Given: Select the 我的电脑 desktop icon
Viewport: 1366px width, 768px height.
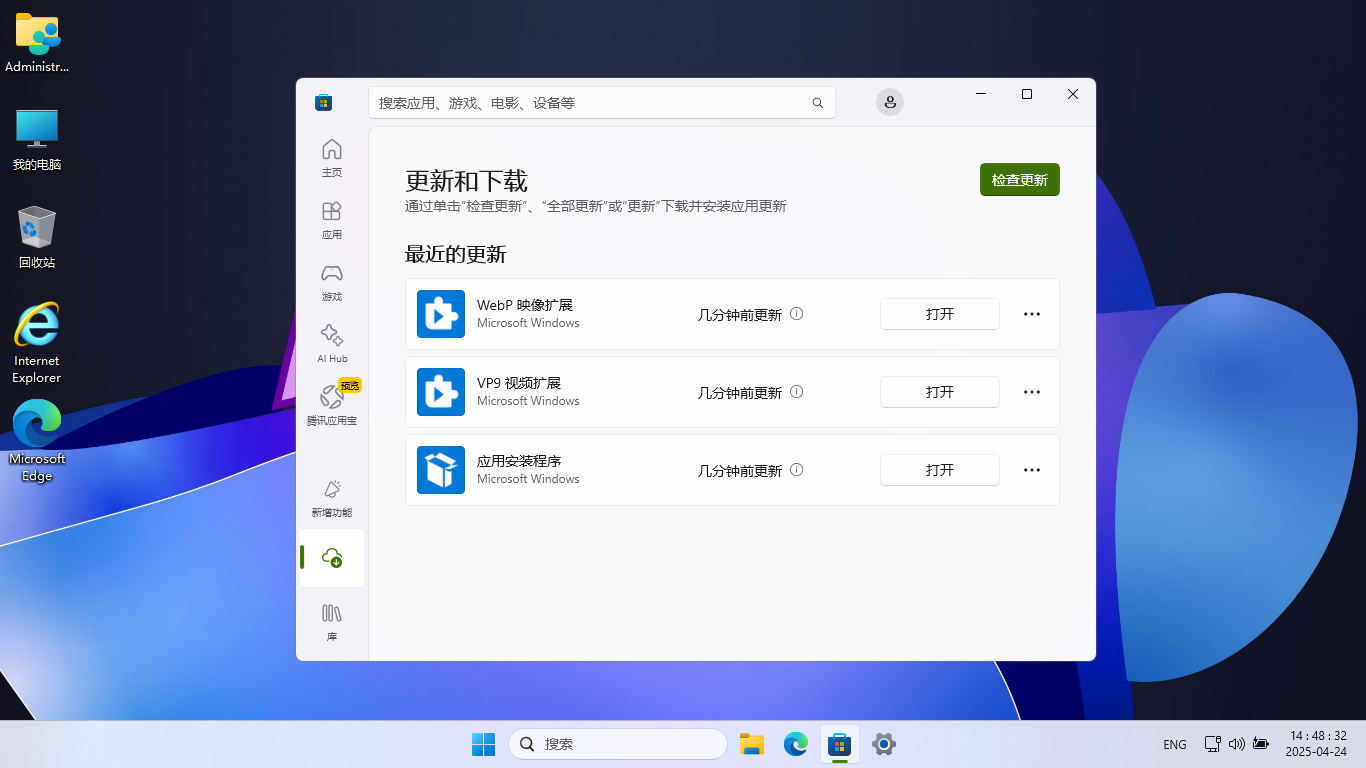Looking at the screenshot, I should point(37,140).
